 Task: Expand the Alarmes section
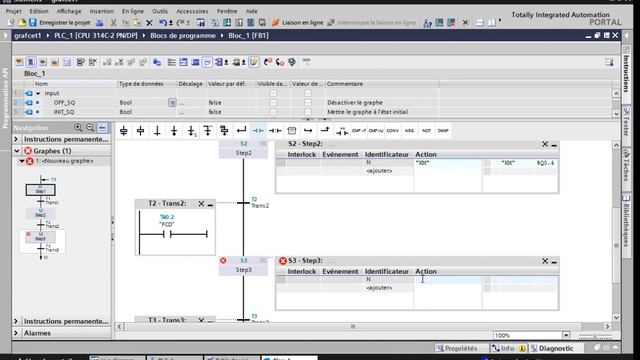[x=16, y=333]
